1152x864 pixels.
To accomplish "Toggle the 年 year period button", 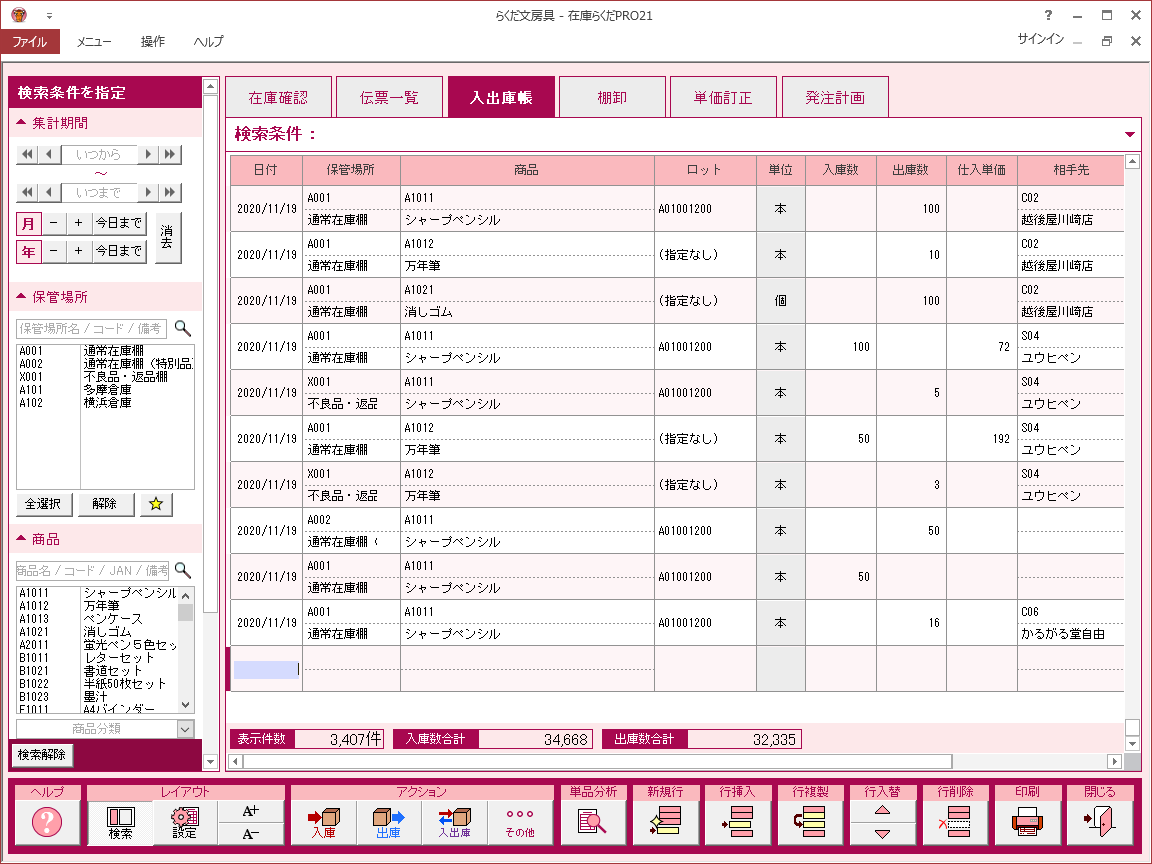I will click(x=28, y=251).
